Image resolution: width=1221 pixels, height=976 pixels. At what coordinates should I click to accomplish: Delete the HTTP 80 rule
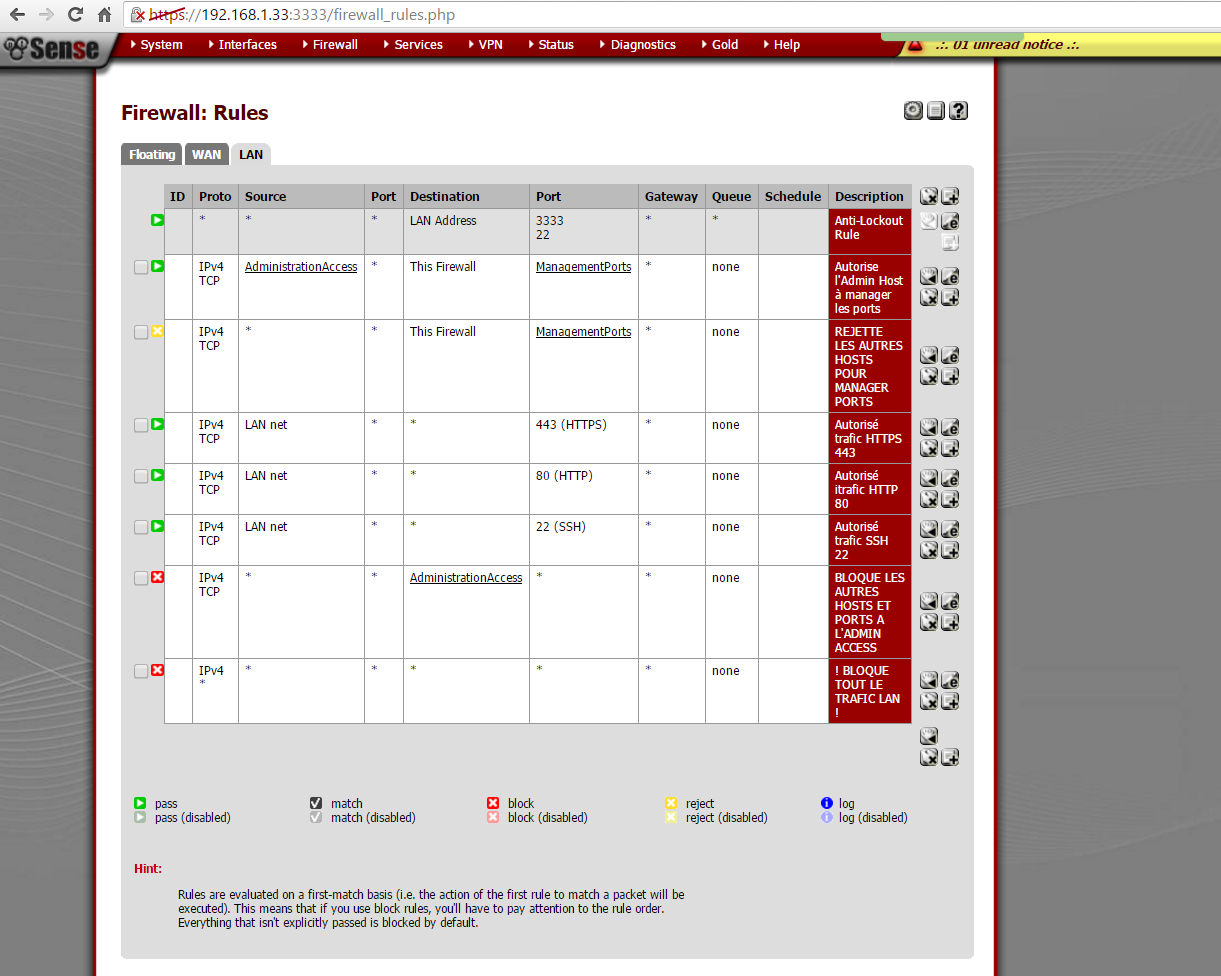(929, 499)
